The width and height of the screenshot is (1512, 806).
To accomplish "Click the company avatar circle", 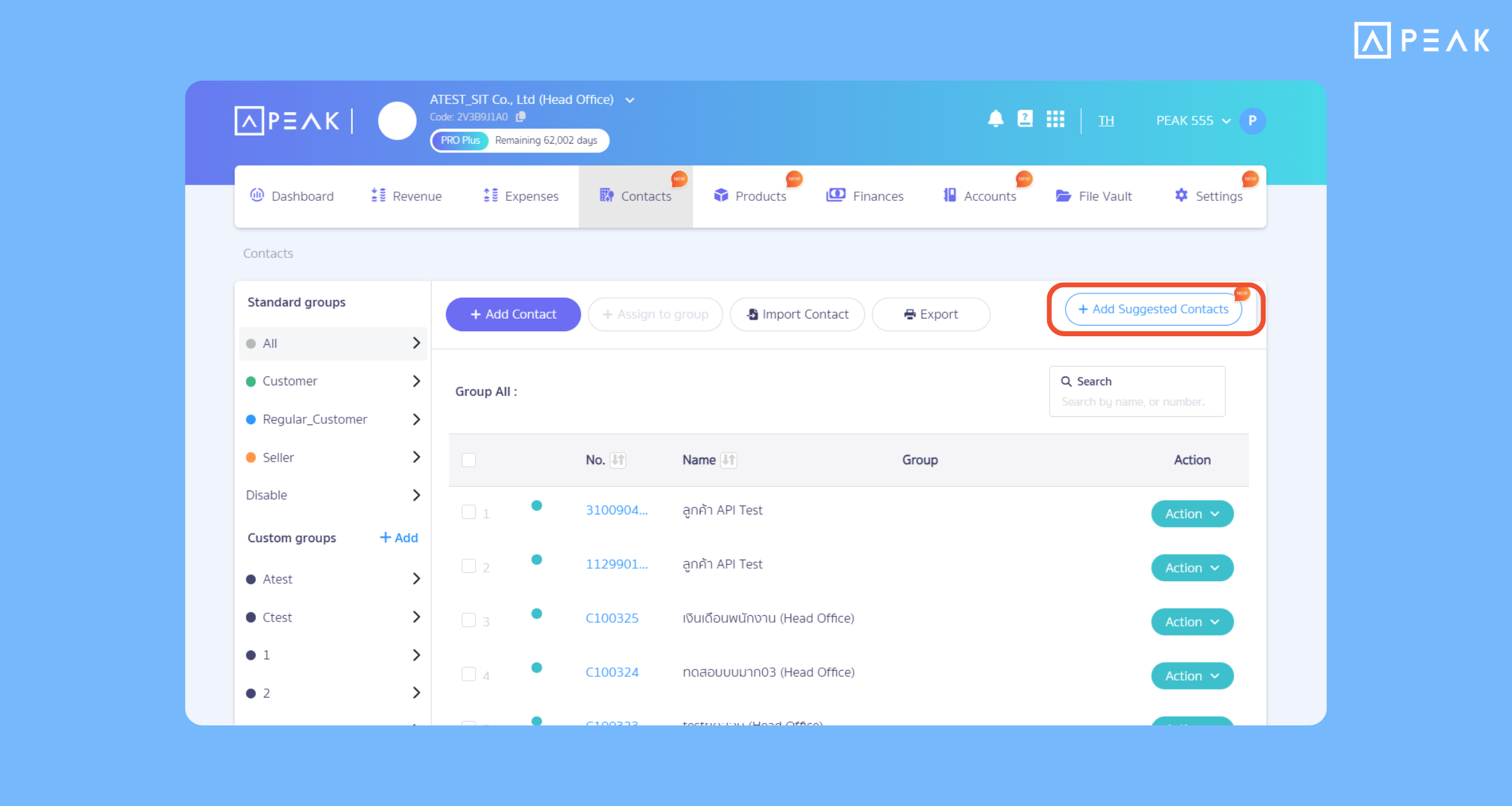I will [397, 120].
